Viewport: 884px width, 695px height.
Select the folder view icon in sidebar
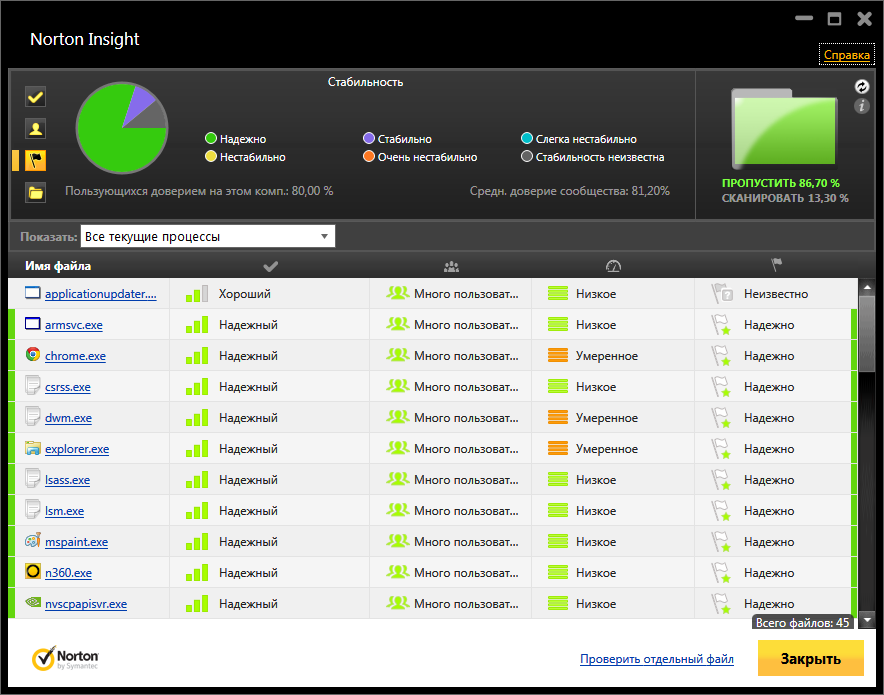36,193
